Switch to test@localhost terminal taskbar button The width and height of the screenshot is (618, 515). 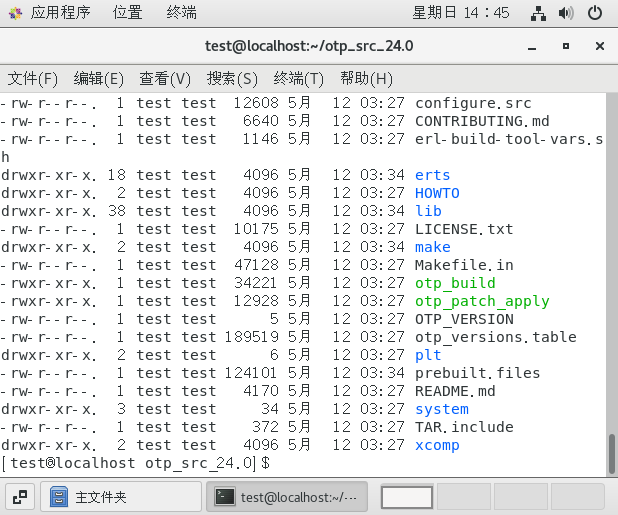[x=287, y=497]
